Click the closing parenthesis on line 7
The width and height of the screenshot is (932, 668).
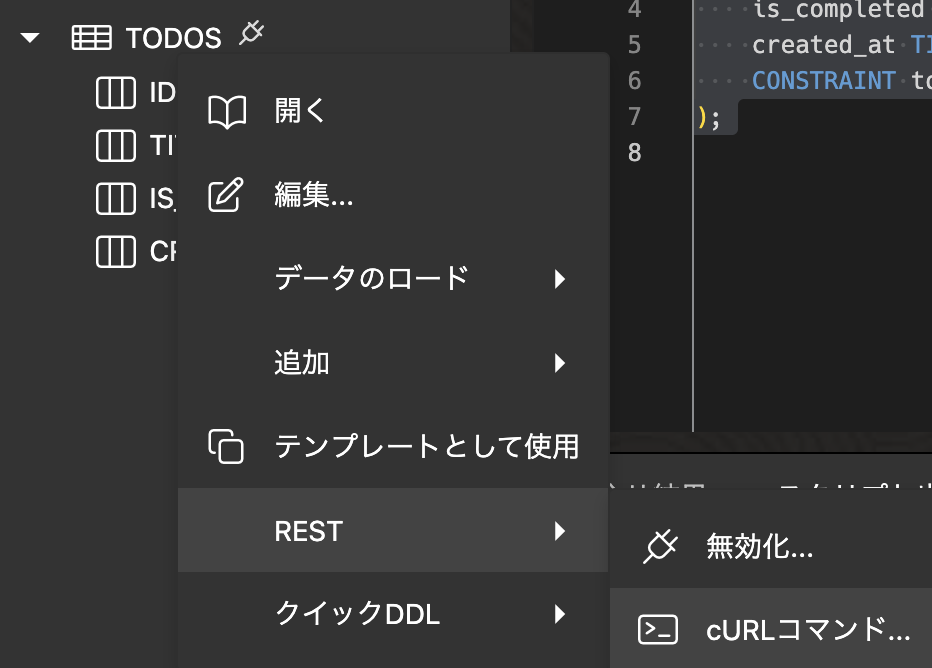(703, 117)
